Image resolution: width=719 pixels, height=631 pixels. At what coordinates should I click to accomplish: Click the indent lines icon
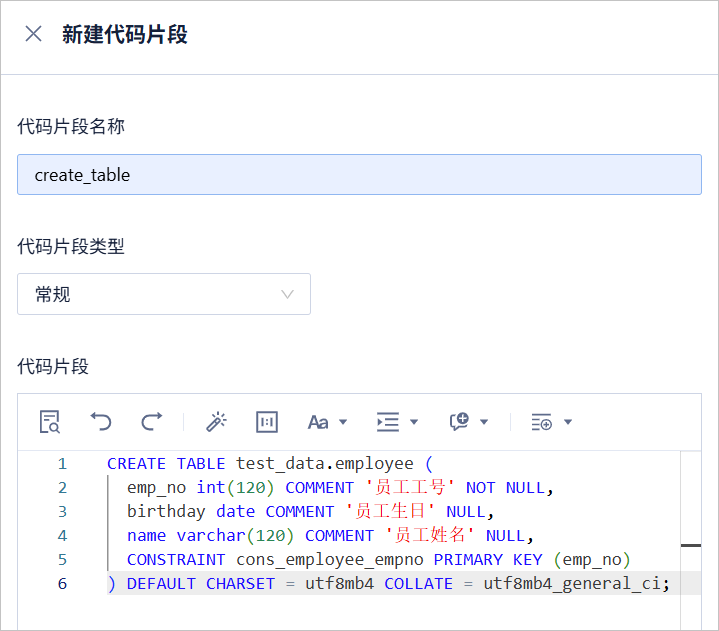click(x=388, y=422)
